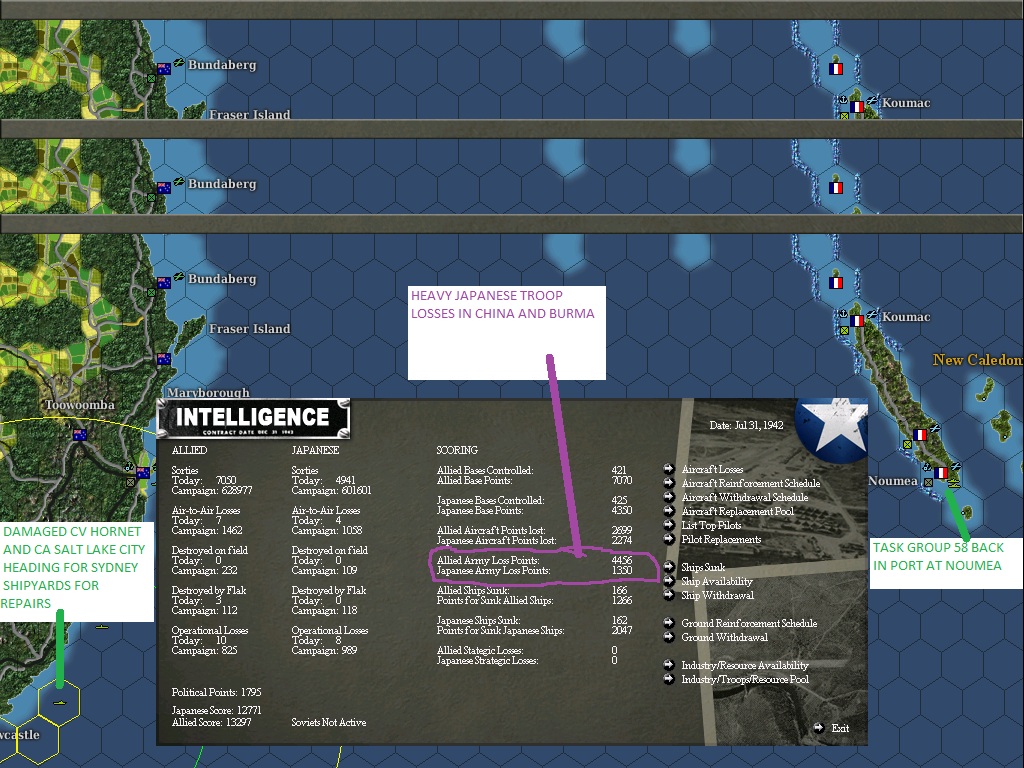1024x768 pixels.
Task: Open Pilot Replacements
Action: pyautogui.click(x=721, y=539)
